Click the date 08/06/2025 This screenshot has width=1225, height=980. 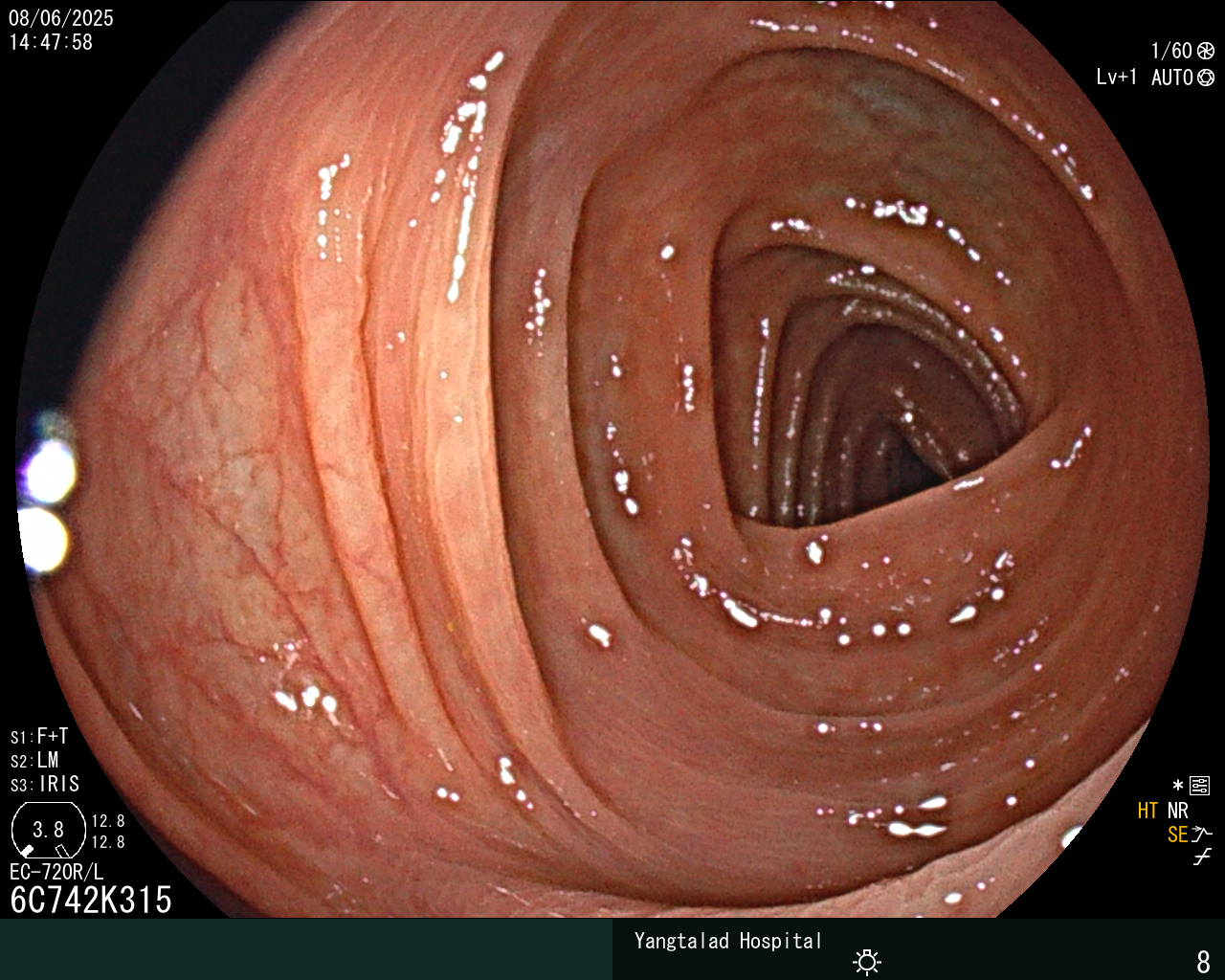click(61, 18)
